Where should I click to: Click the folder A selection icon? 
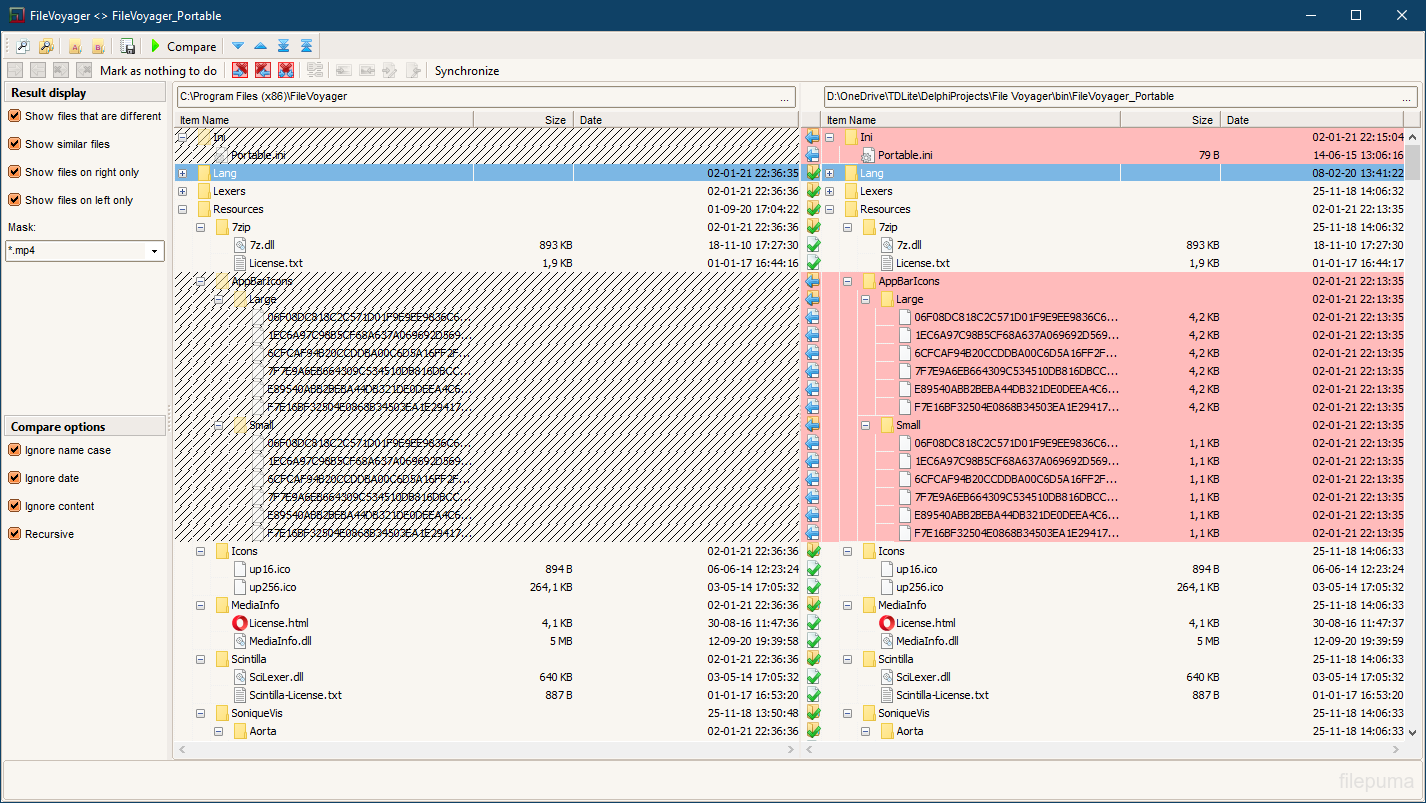point(74,47)
